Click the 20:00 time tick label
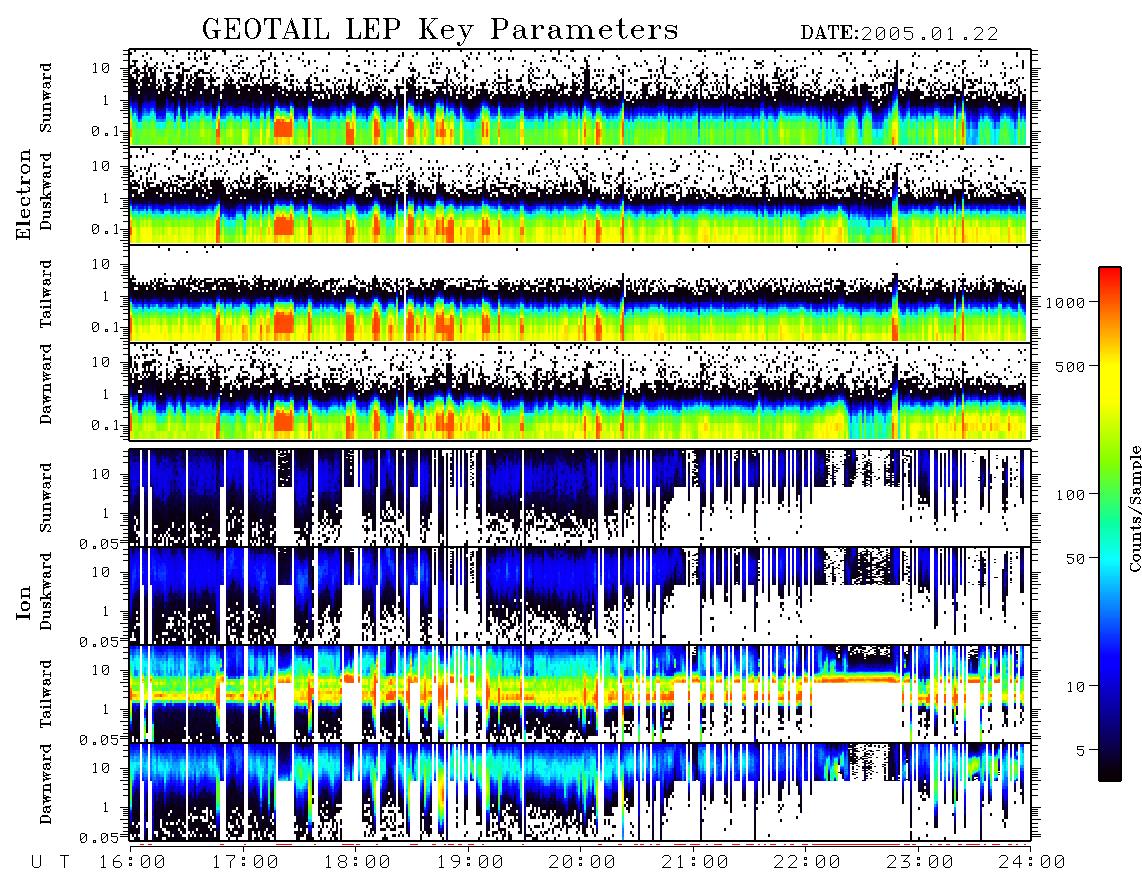The height and width of the screenshot is (880, 1142). (x=583, y=863)
